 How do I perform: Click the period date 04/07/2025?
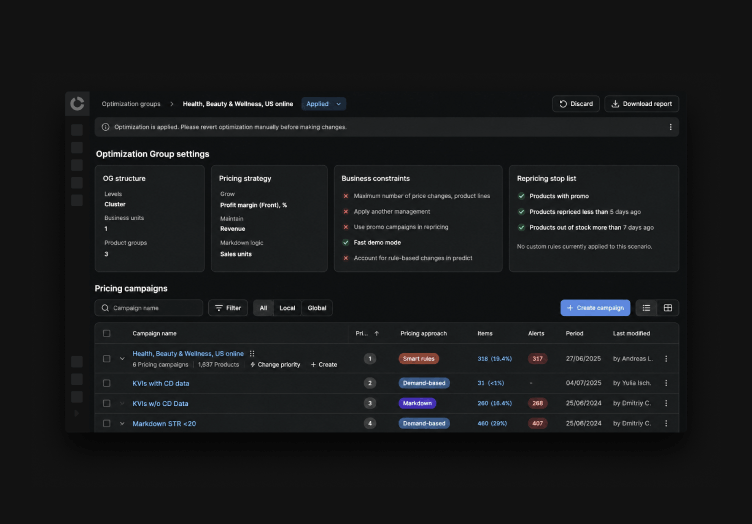[x=583, y=383]
